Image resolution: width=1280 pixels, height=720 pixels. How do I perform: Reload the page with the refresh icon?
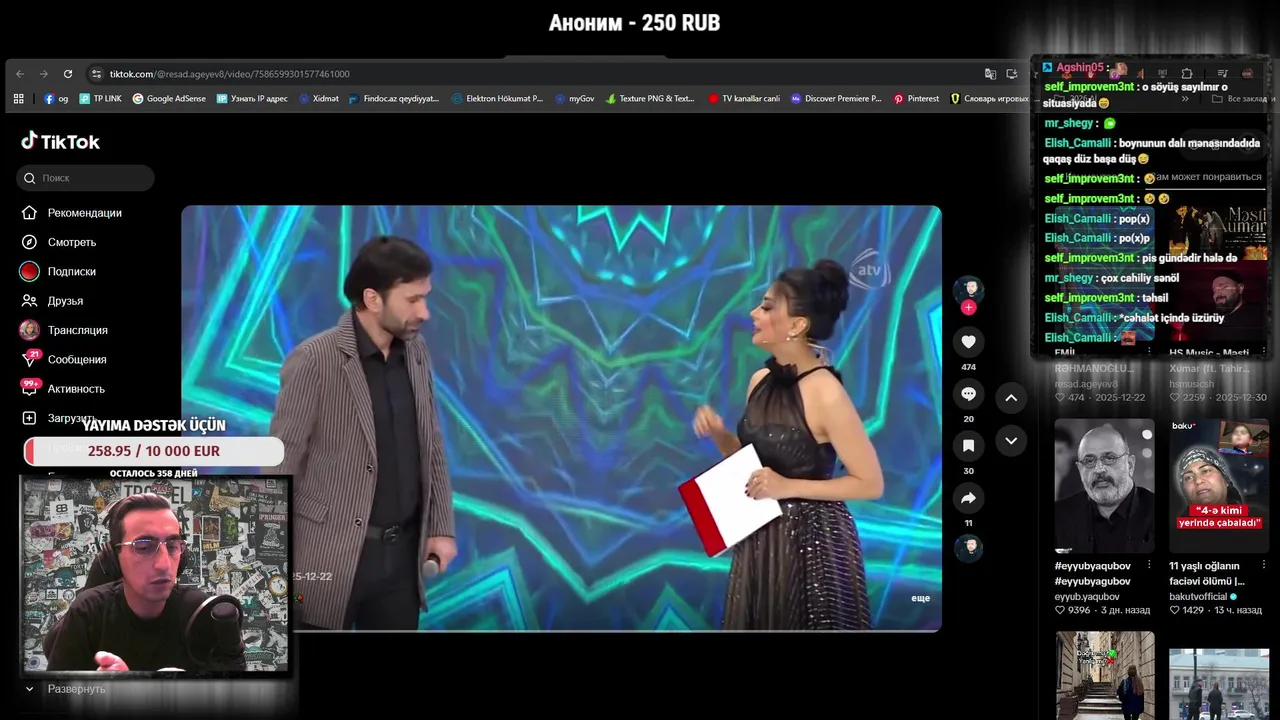68,74
